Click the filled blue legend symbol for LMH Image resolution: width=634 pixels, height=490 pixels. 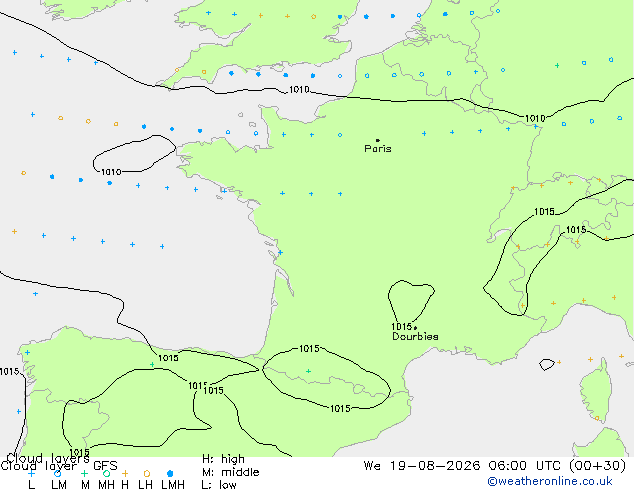[170, 473]
